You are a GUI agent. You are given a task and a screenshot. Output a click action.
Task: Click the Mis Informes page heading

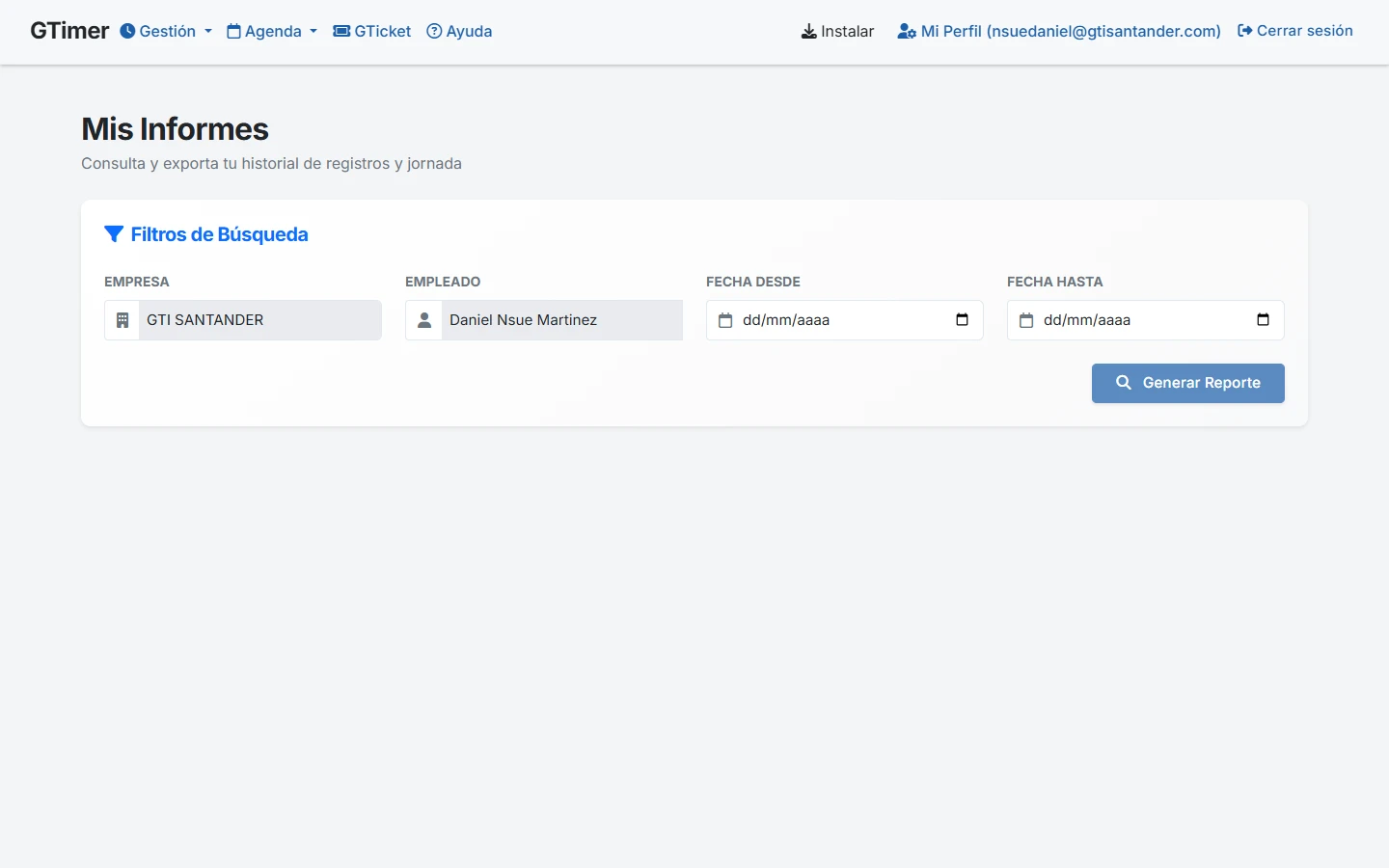(x=175, y=129)
